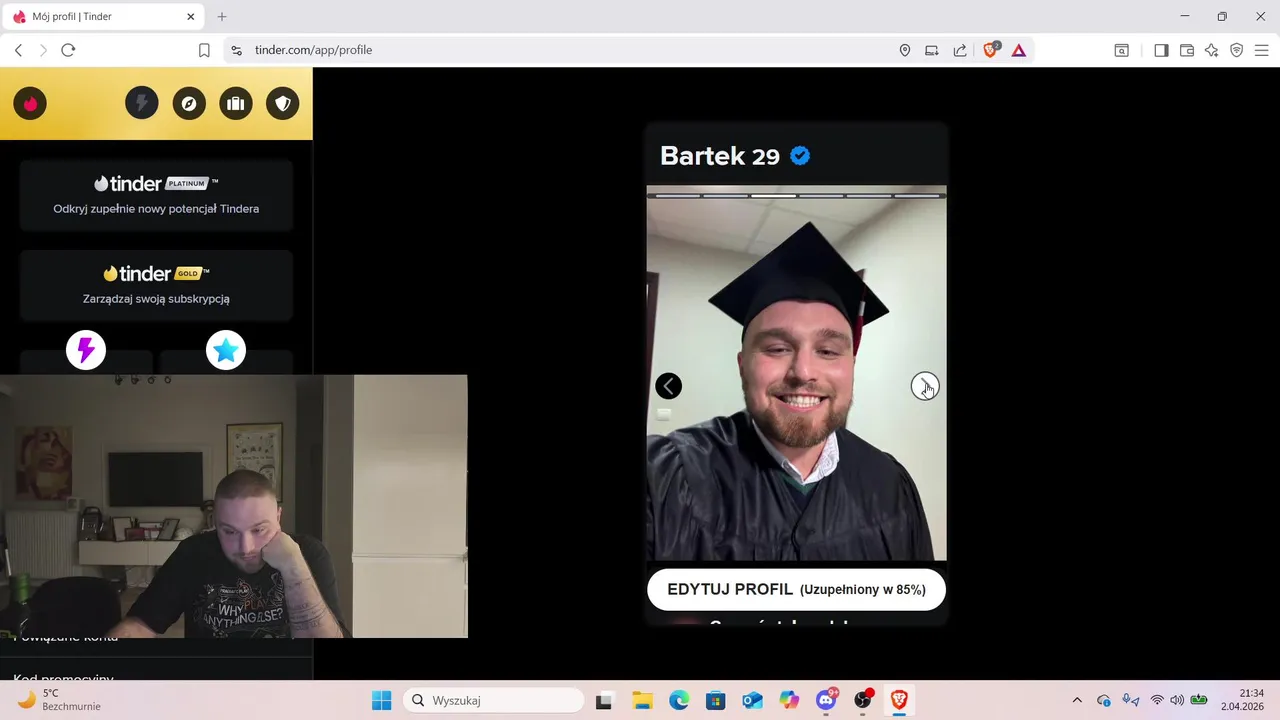1280x720 pixels.
Task: Open the Work Mode briefcase icon
Action: click(236, 103)
